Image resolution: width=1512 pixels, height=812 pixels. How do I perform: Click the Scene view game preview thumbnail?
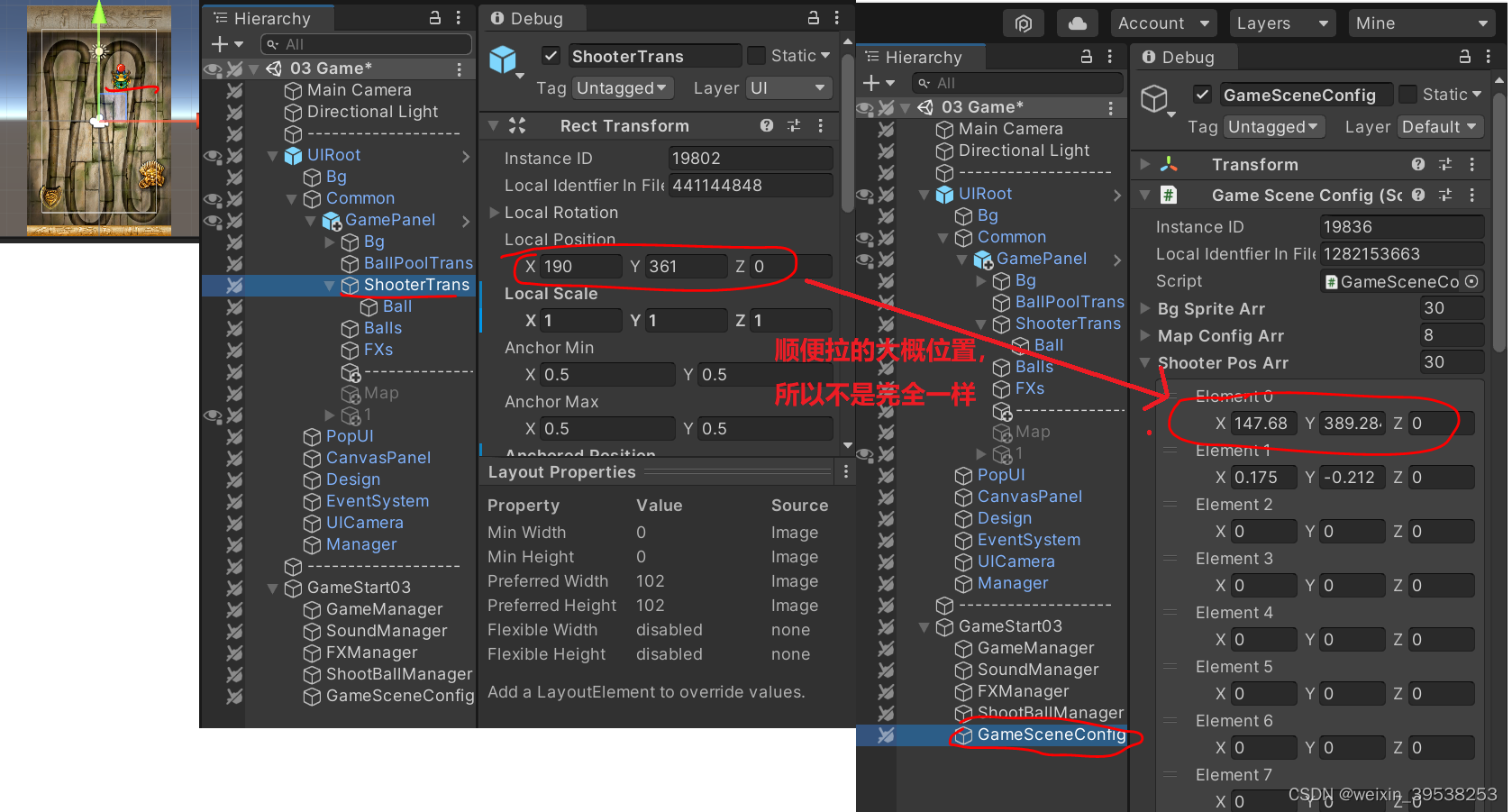tap(99, 121)
